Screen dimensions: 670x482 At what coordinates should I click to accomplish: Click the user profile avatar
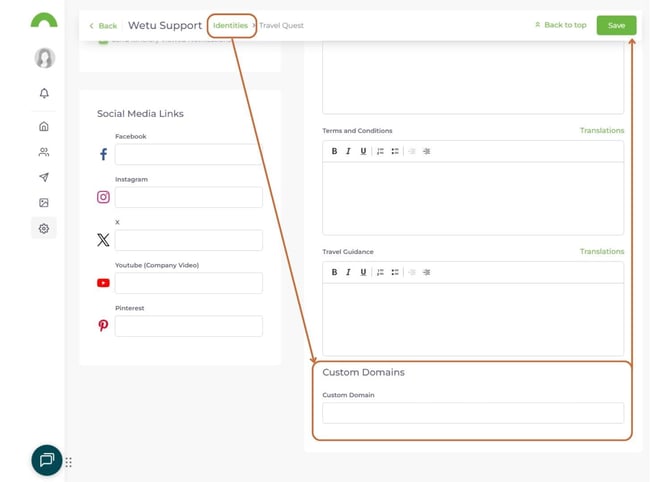44,58
